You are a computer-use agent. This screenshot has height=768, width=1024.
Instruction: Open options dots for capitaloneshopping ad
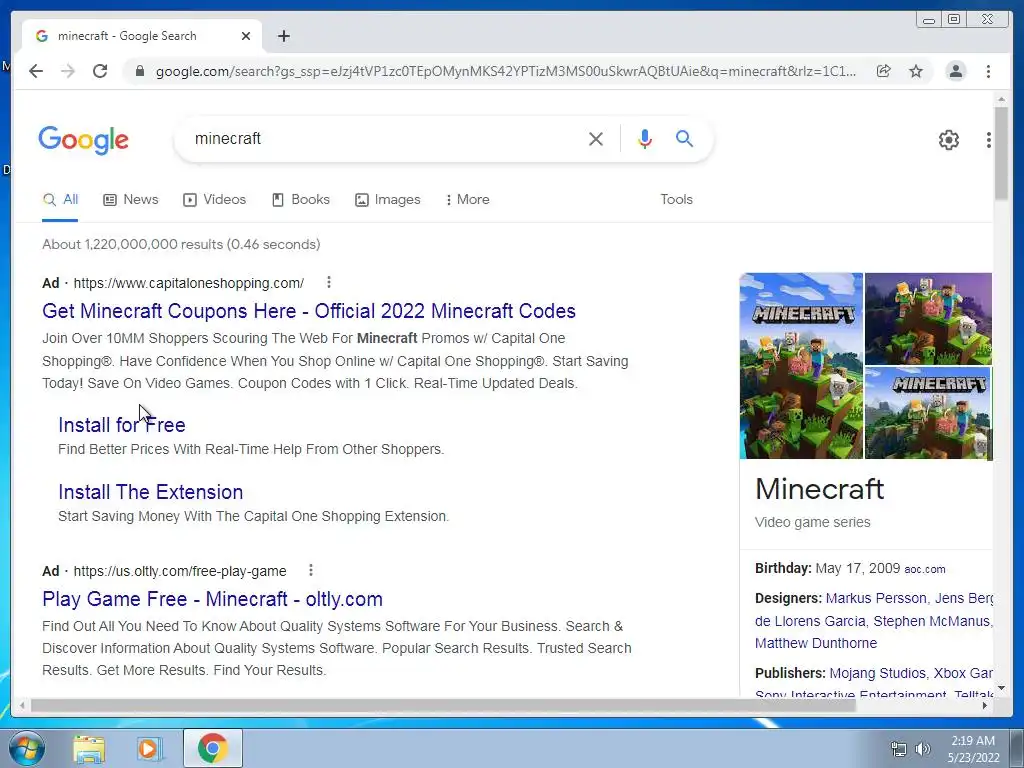(328, 282)
